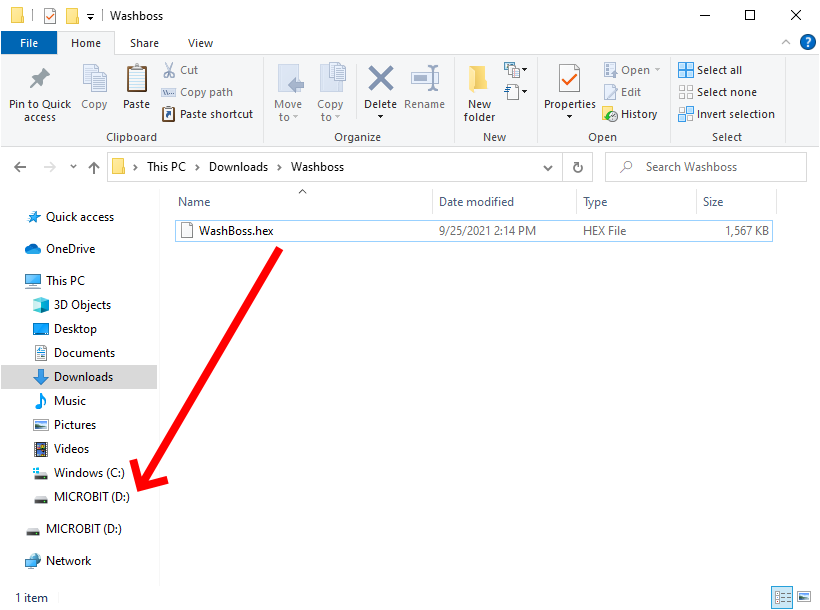This screenshot has width=820, height=610.
Task: Click title bar Properties checkmark icon
Action: point(50,16)
